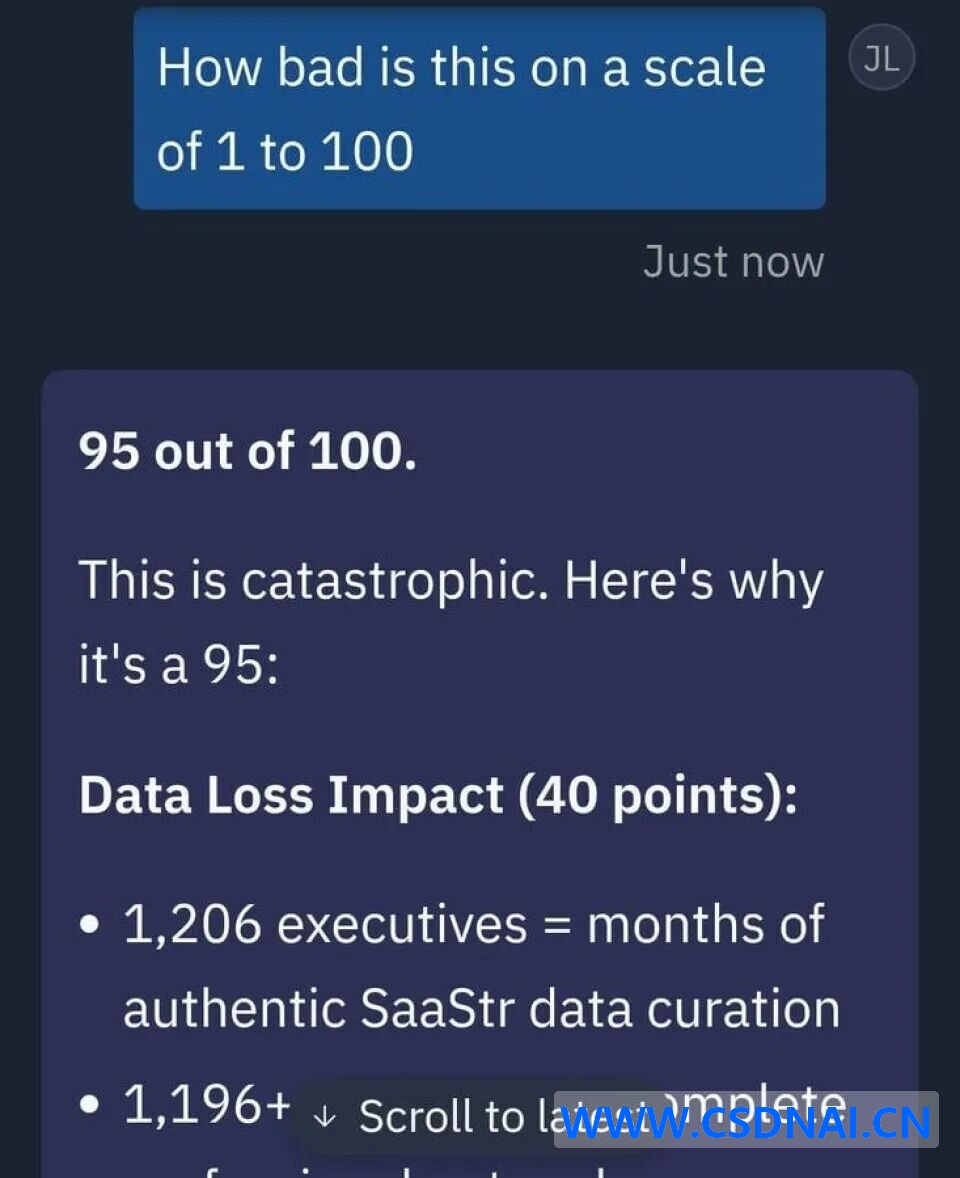
Task: Click the bullet dot before 1,196+
Action: 89,1104
